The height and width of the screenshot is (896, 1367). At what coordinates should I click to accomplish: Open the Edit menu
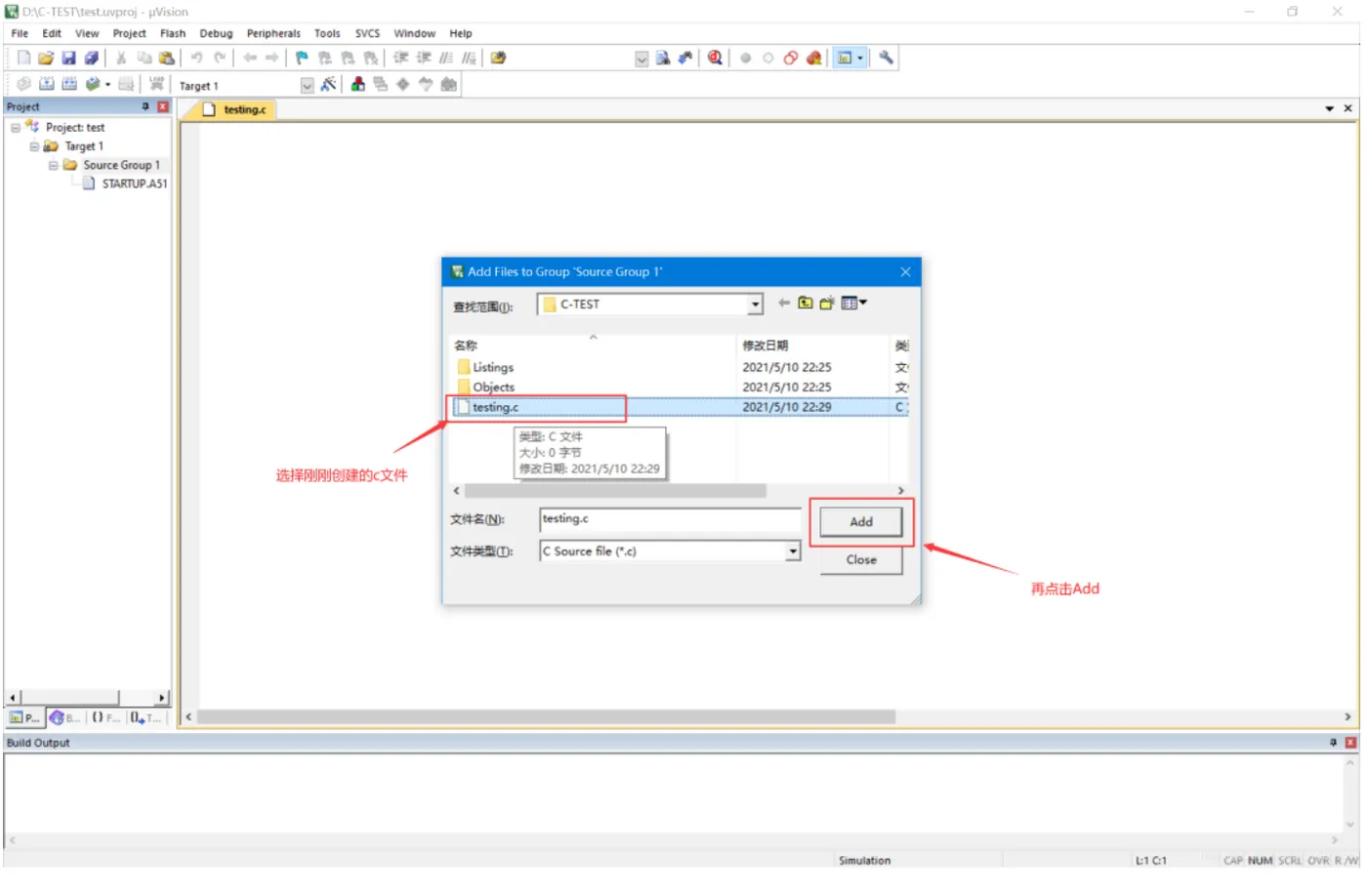click(52, 33)
